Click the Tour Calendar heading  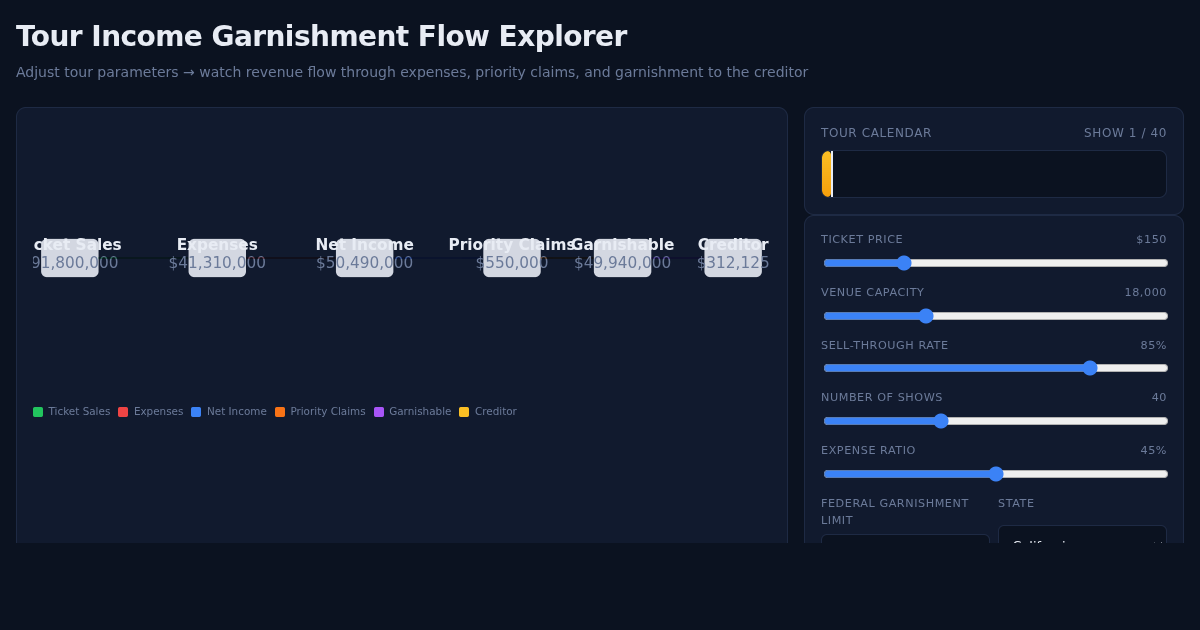pos(876,133)
